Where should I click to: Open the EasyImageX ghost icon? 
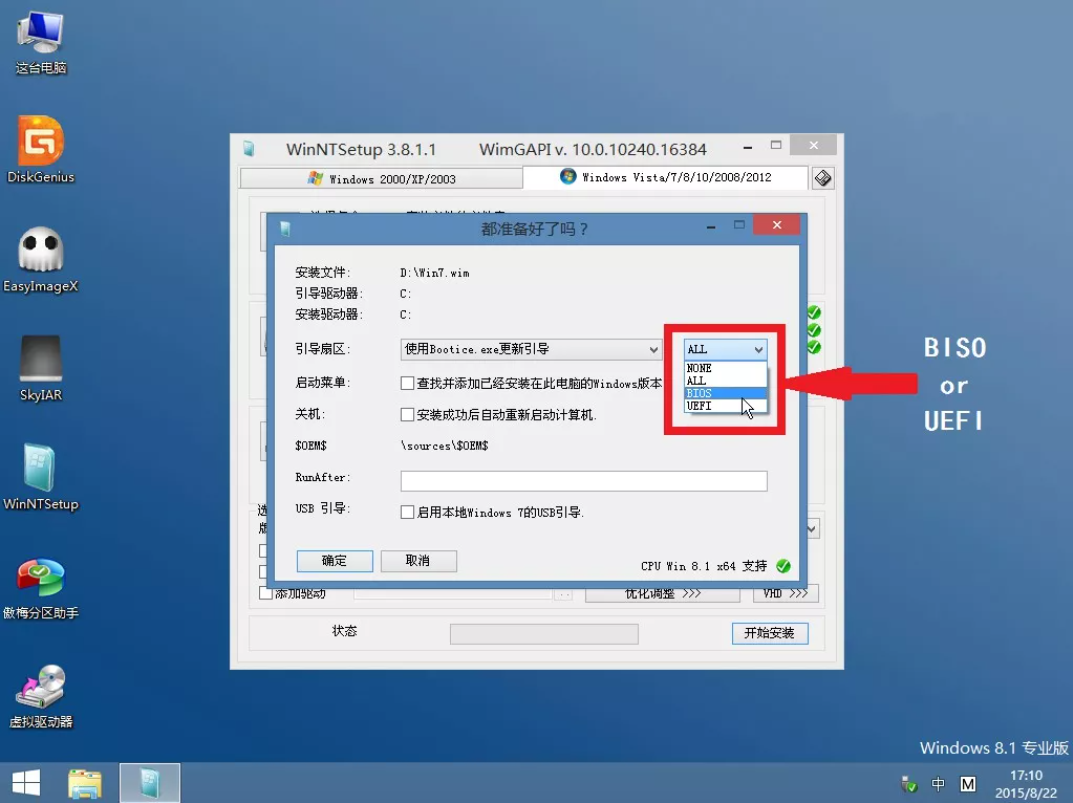40,259
